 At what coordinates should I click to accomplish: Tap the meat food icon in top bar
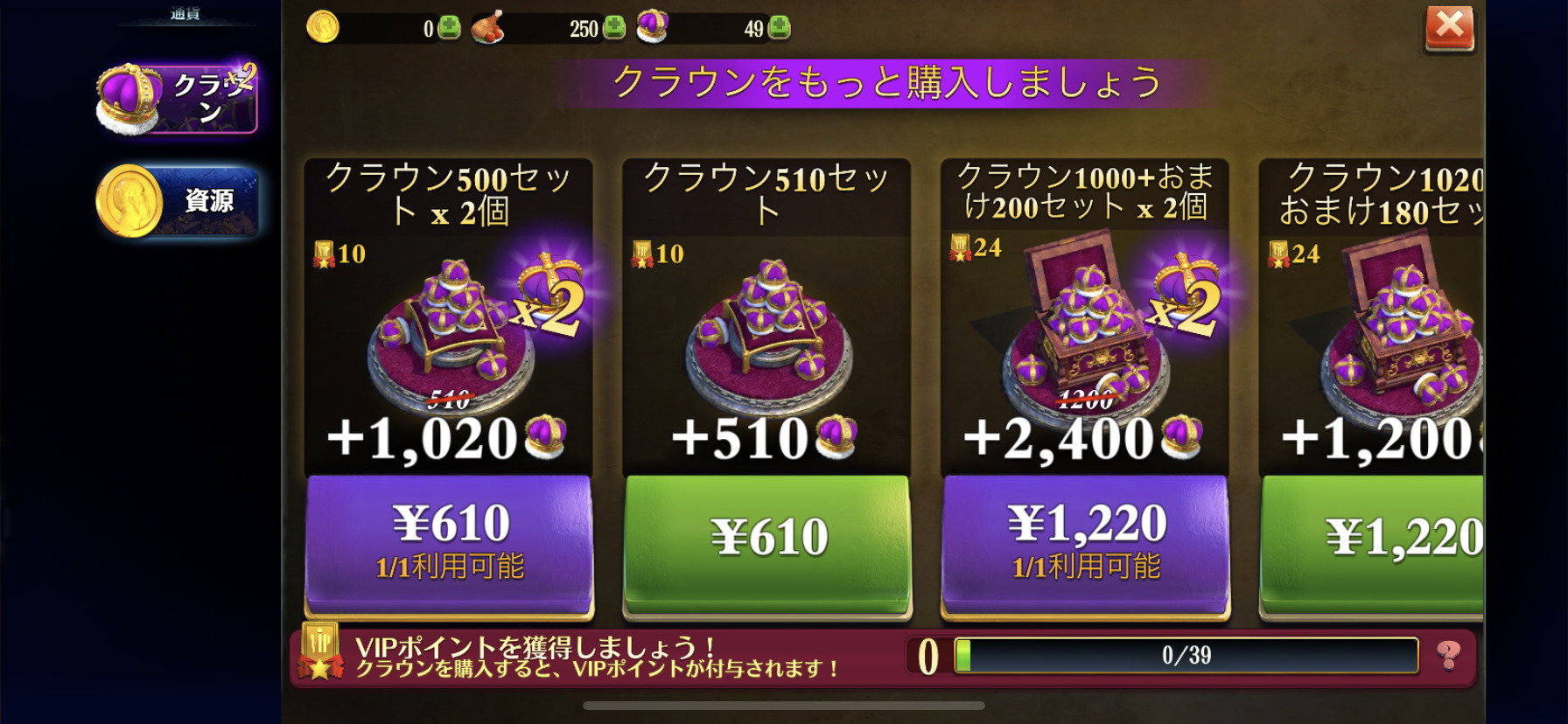point(487,27)
